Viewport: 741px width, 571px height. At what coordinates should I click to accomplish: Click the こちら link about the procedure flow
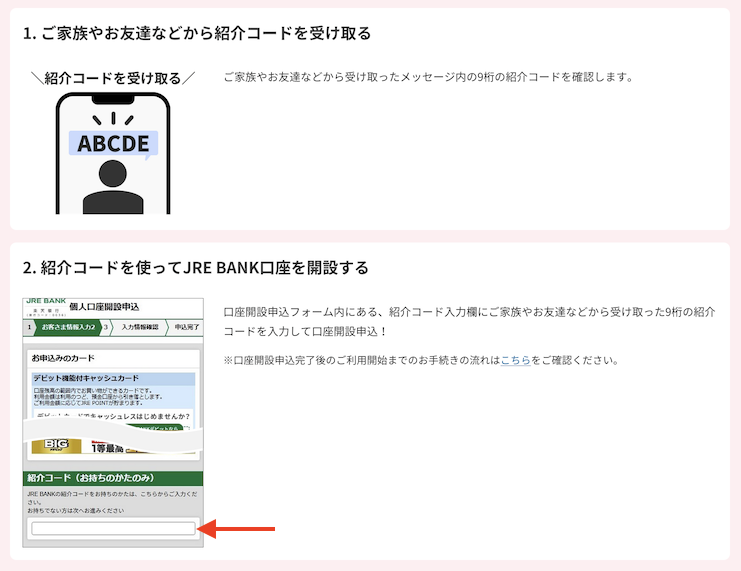tap(515, 360)
